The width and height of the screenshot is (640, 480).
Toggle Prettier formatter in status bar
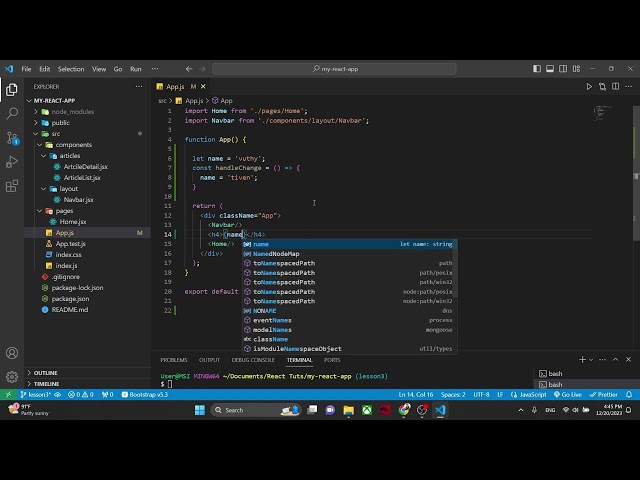point(603,394)
